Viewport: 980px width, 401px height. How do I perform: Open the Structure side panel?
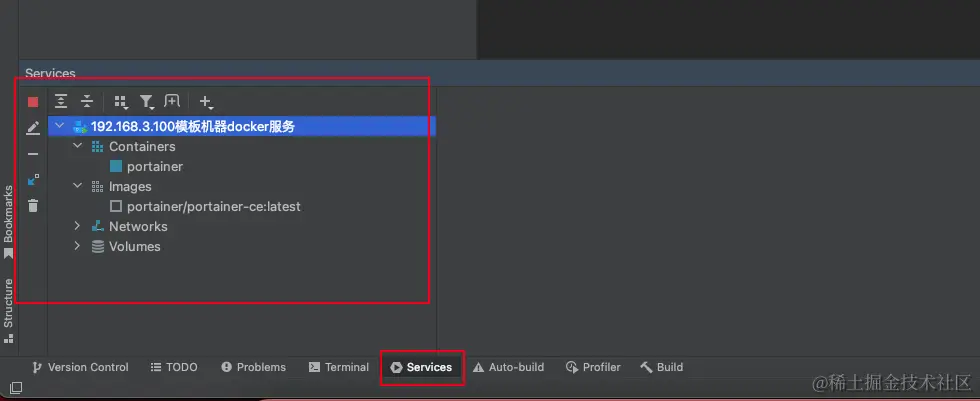(x=8, y=311)
